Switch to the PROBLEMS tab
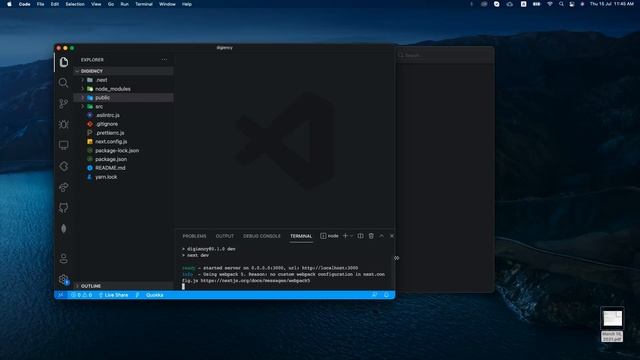This screenshot has width=640, height=360. (x=194, y=236)
